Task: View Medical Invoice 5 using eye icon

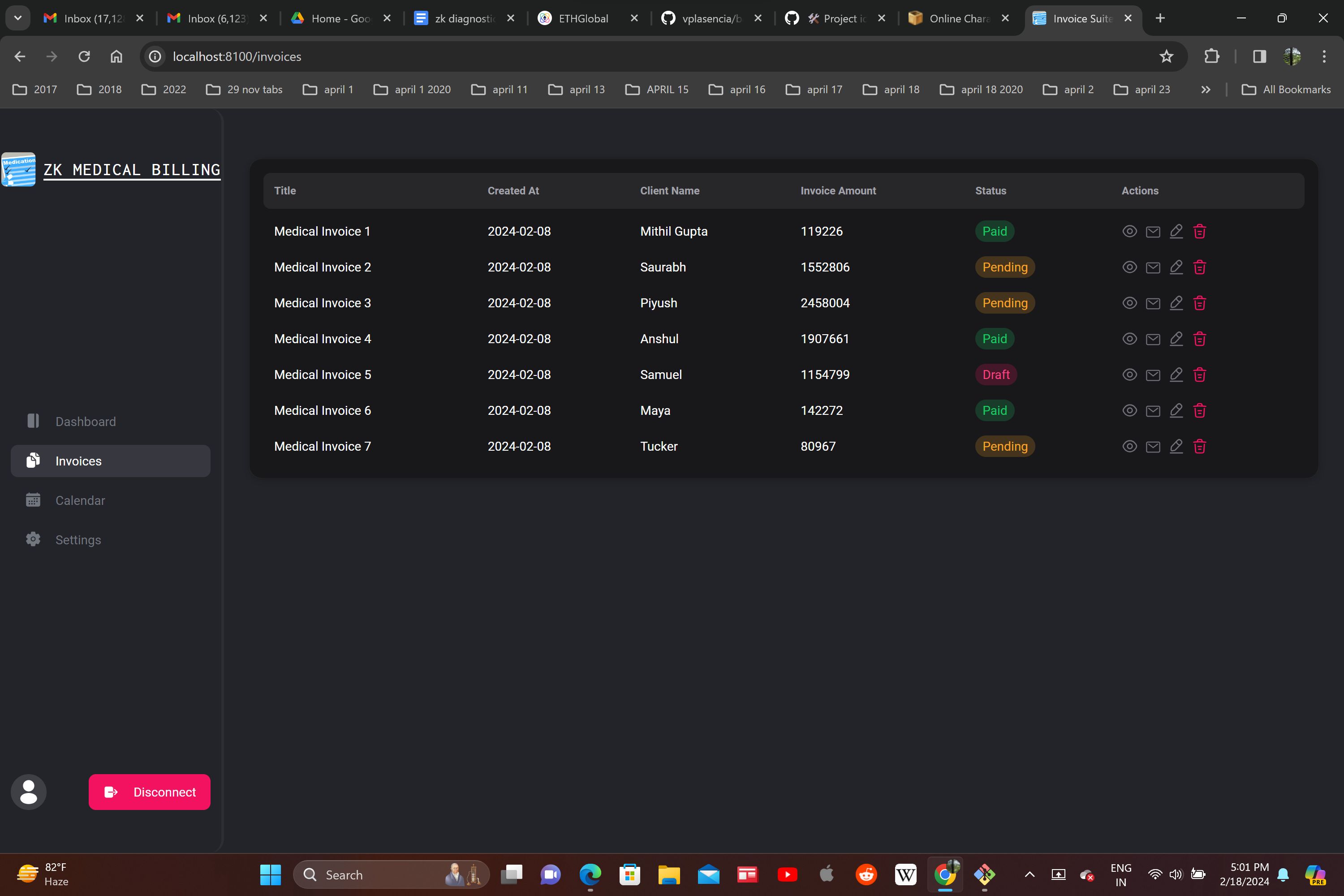Action: (1129, 375)
